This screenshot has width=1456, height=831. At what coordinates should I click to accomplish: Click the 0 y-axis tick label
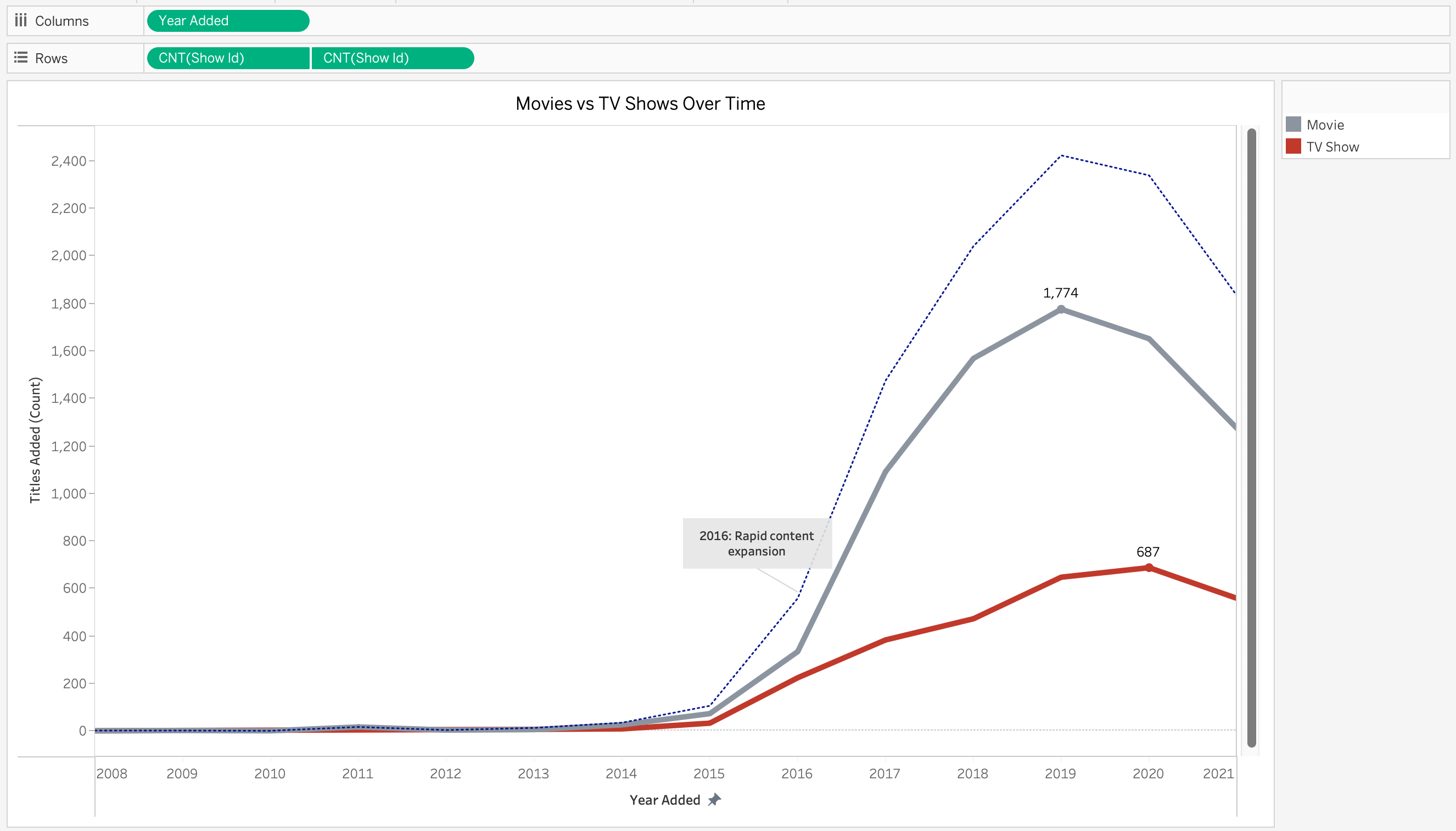pos(83,731)
